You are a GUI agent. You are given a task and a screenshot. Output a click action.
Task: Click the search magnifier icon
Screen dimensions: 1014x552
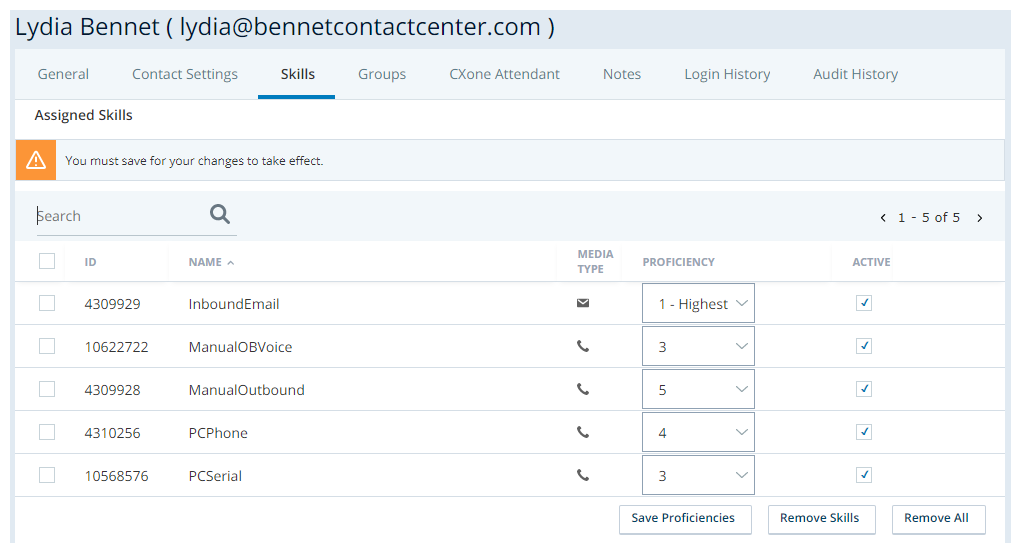[x=220, y=214]
